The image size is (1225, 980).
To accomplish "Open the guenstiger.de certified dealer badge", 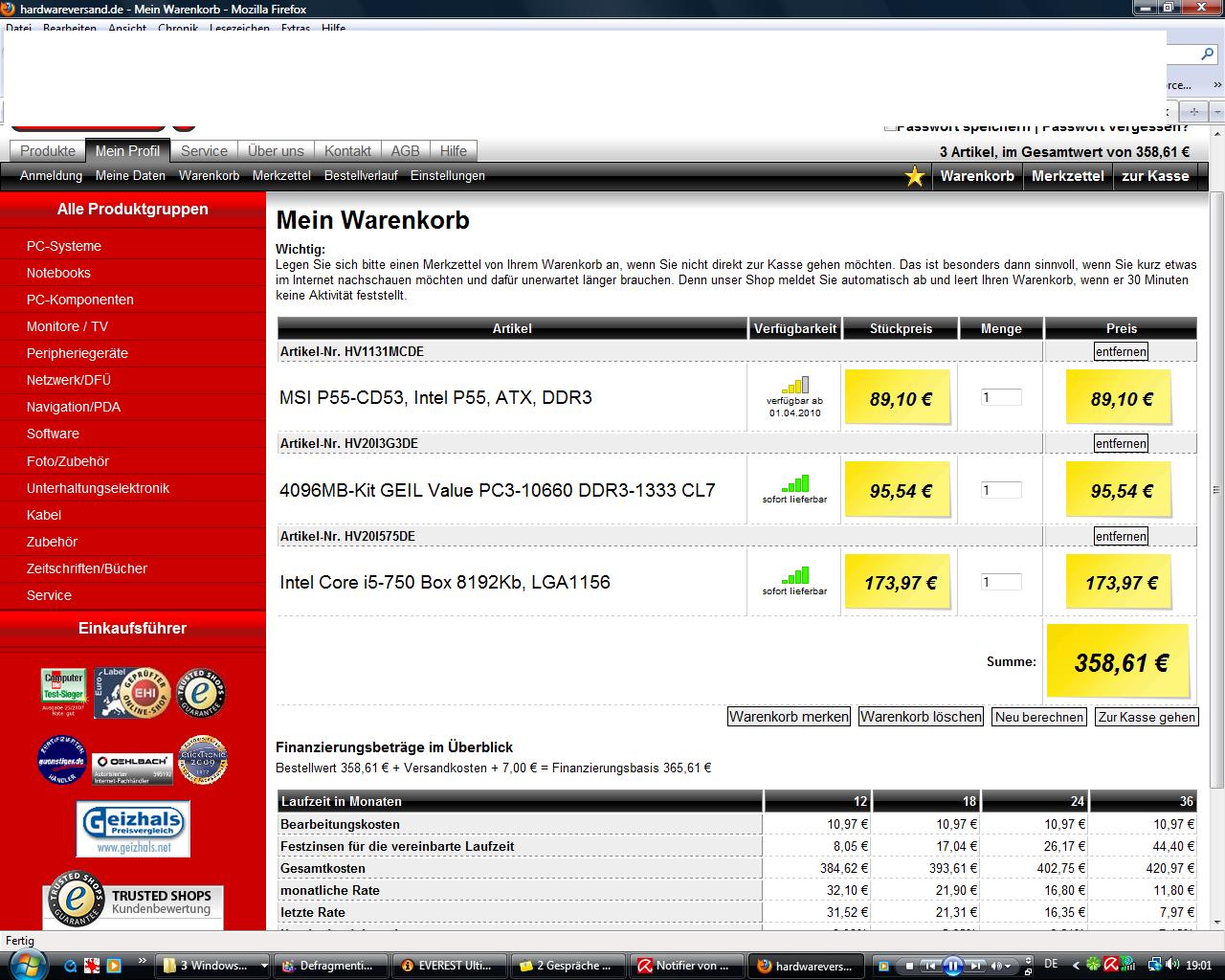I will point(62,760).
